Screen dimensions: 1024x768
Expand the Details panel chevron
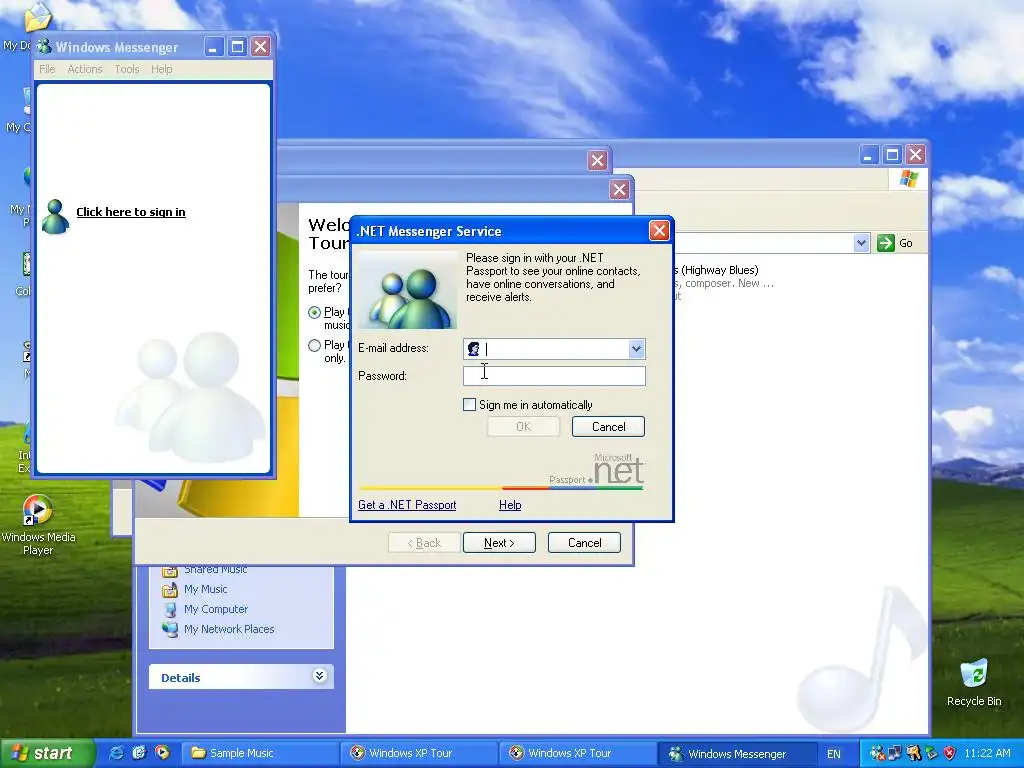[x=319, y=675]
